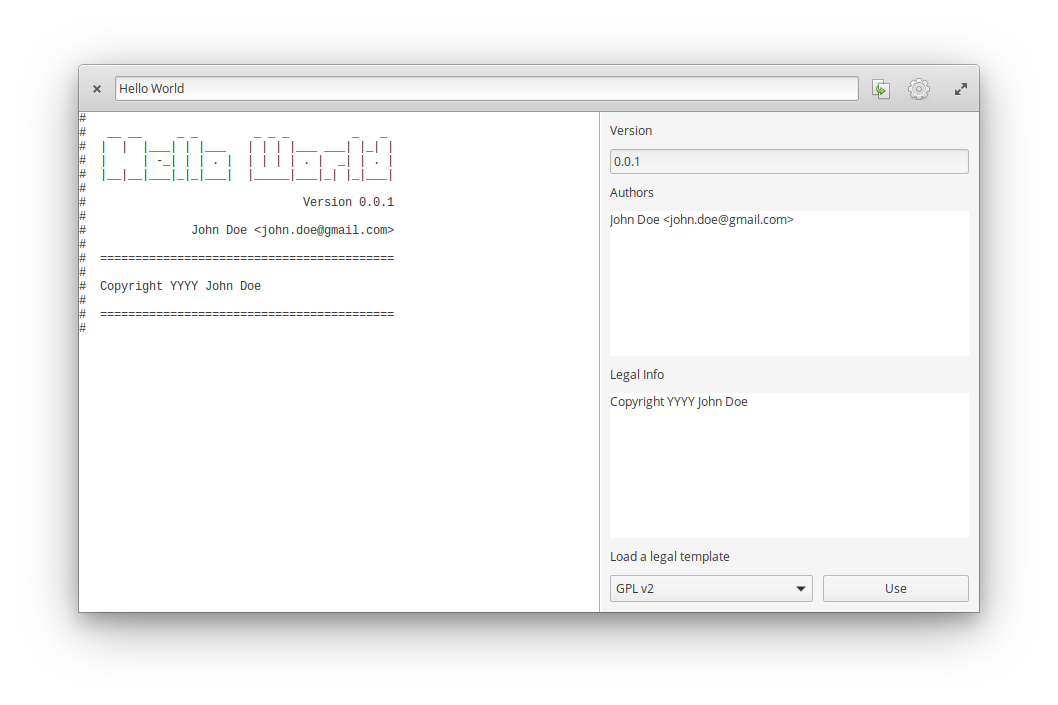Click the 'Copyright YYYY John Doe' preview line

tap(180, 286)
